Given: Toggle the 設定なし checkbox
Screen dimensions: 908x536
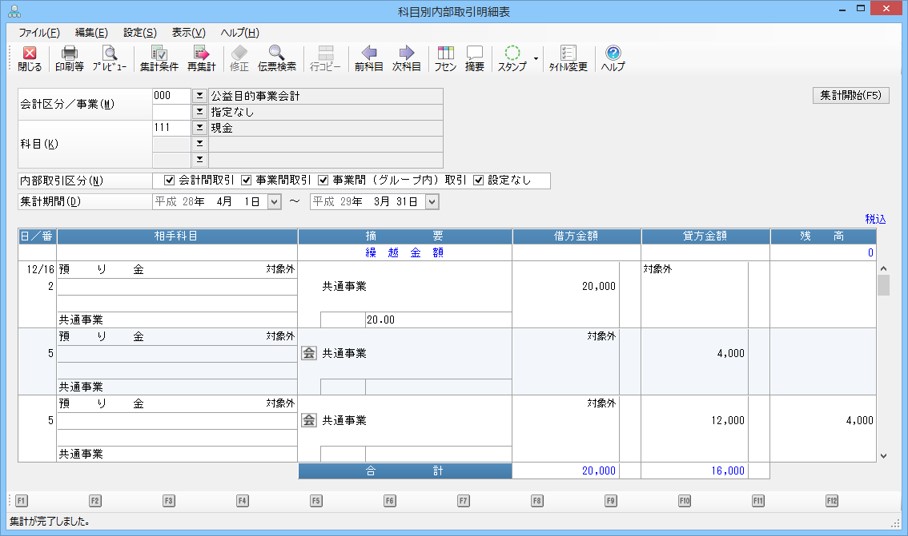Looking at the screenshot, I should click(479, 181).
